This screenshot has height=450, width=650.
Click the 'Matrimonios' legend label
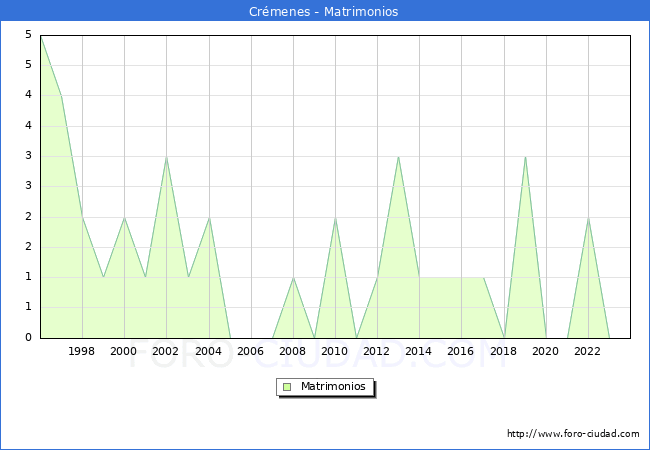[333, 386]
